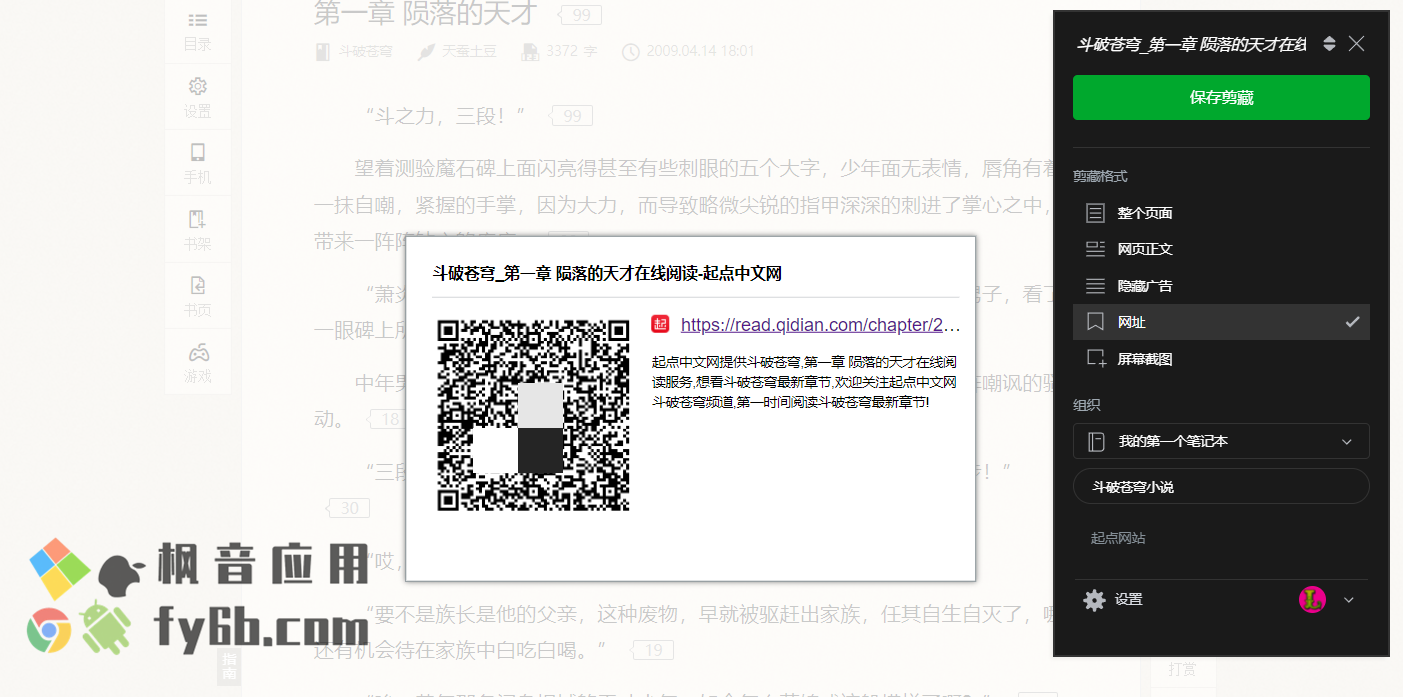Open 书页 sidebar icon
Image resolution: width=1403 pixels, height=697 pixels.
197,296
